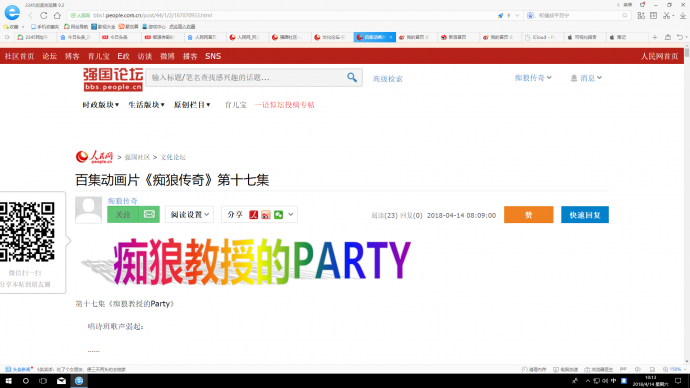Click the orange 赞 like button

[x=529, y=215]
